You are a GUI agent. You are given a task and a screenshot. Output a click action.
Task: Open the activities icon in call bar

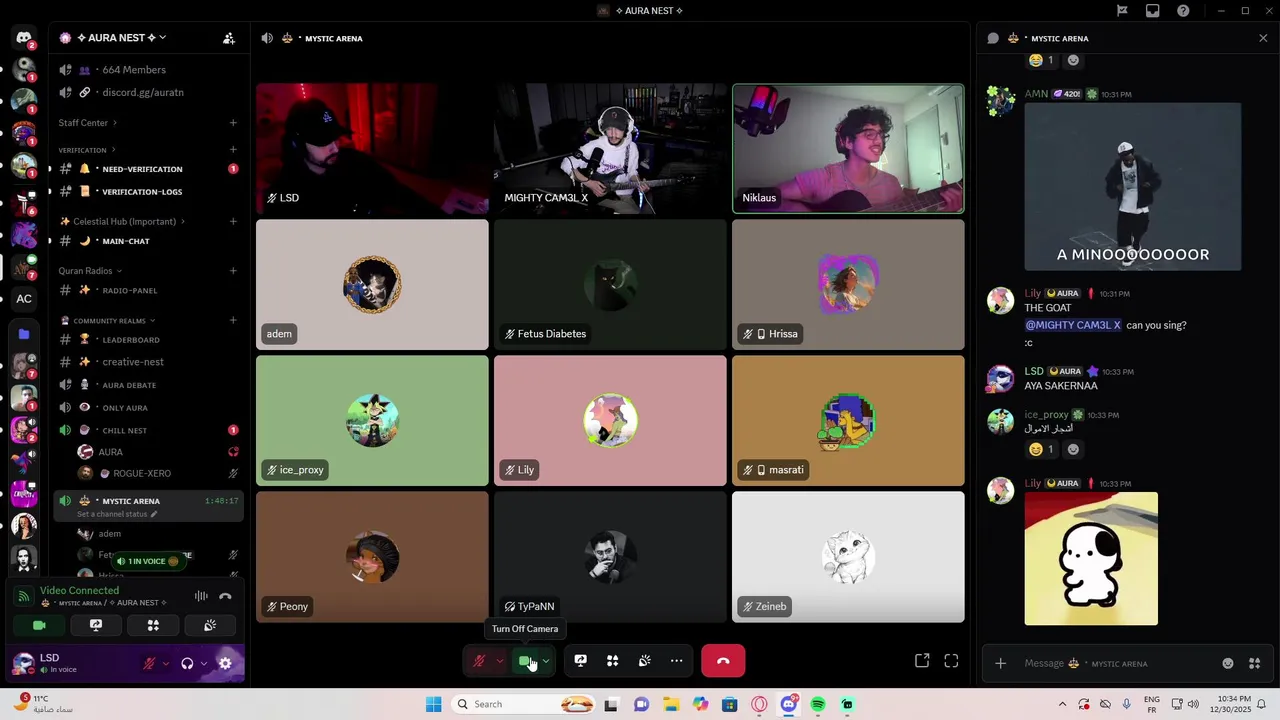click(612, 660)
